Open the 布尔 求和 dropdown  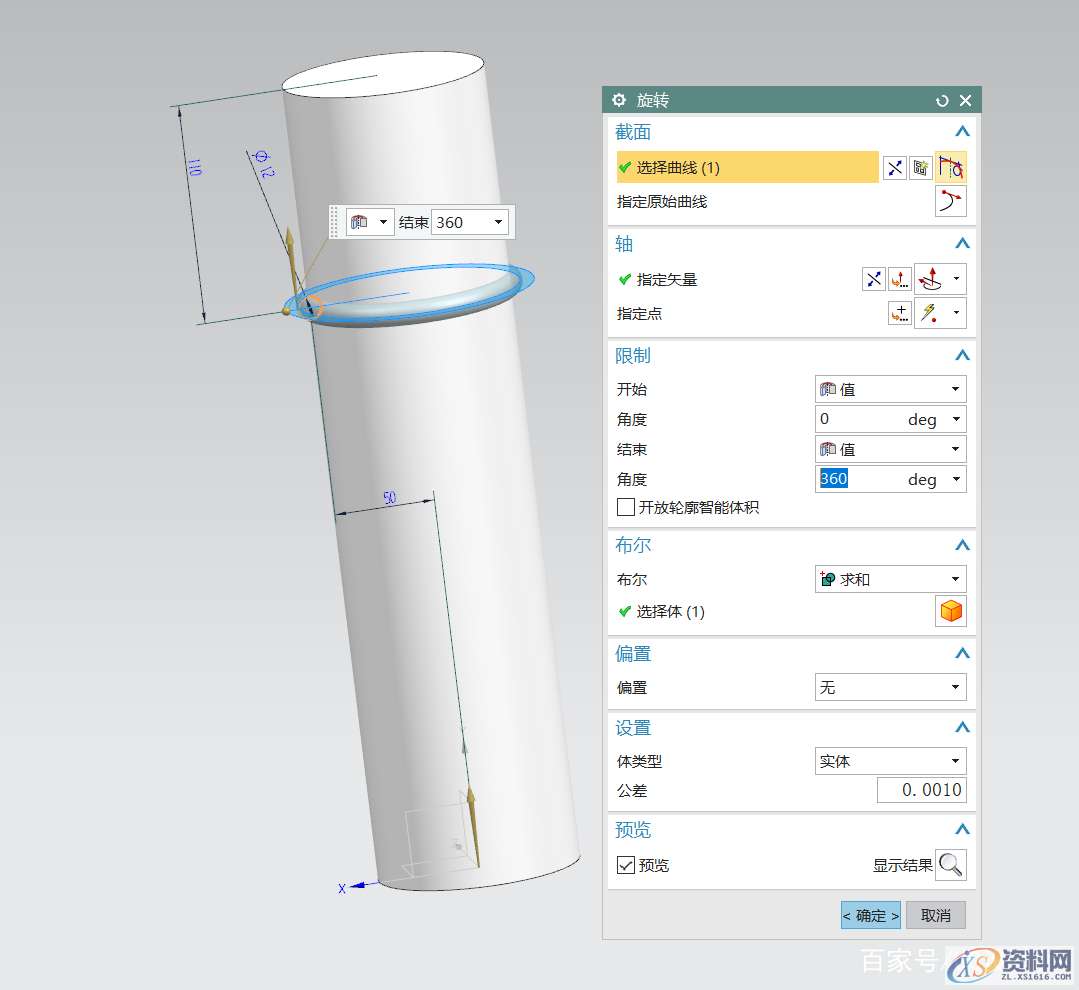tap(890, 579)
